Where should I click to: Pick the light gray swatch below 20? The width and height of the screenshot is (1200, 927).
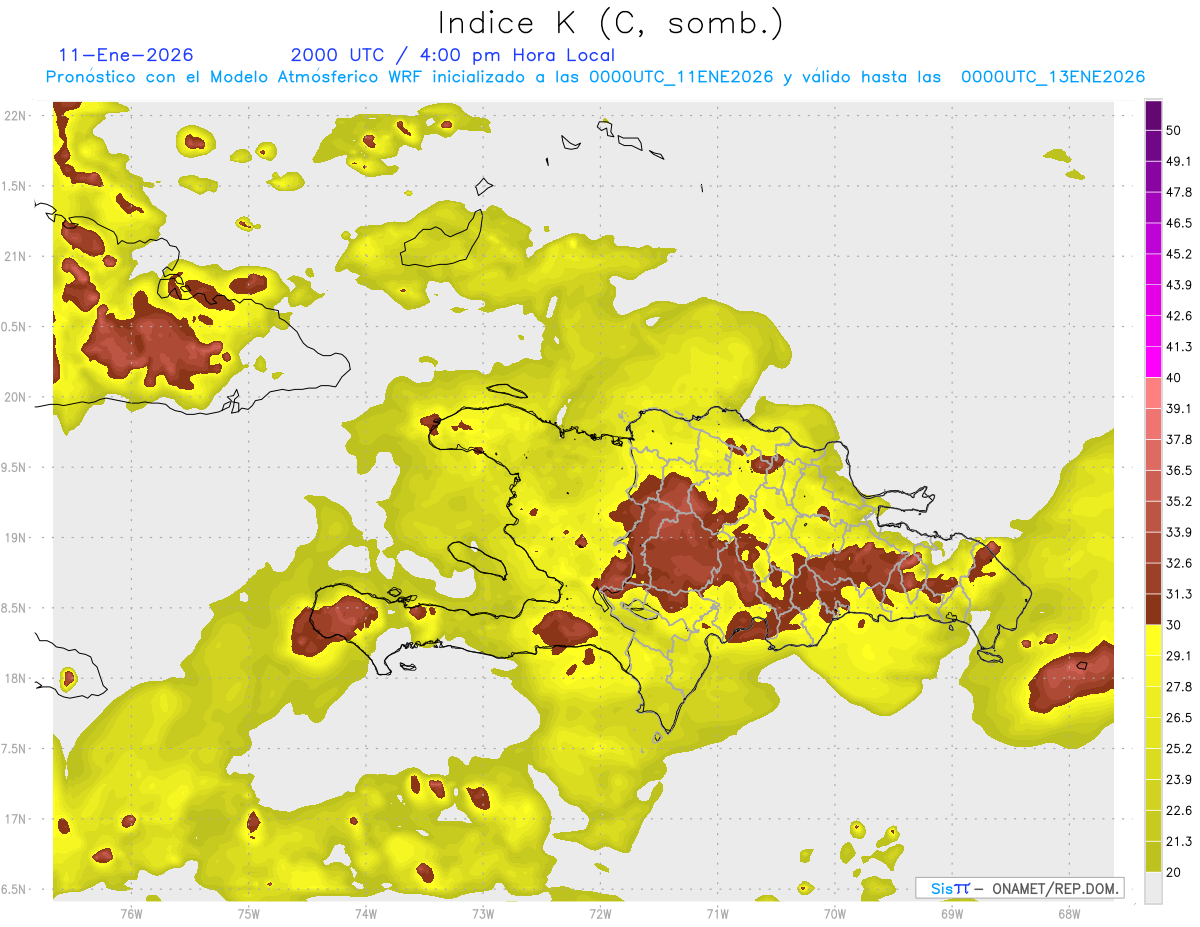point(1153,888)
